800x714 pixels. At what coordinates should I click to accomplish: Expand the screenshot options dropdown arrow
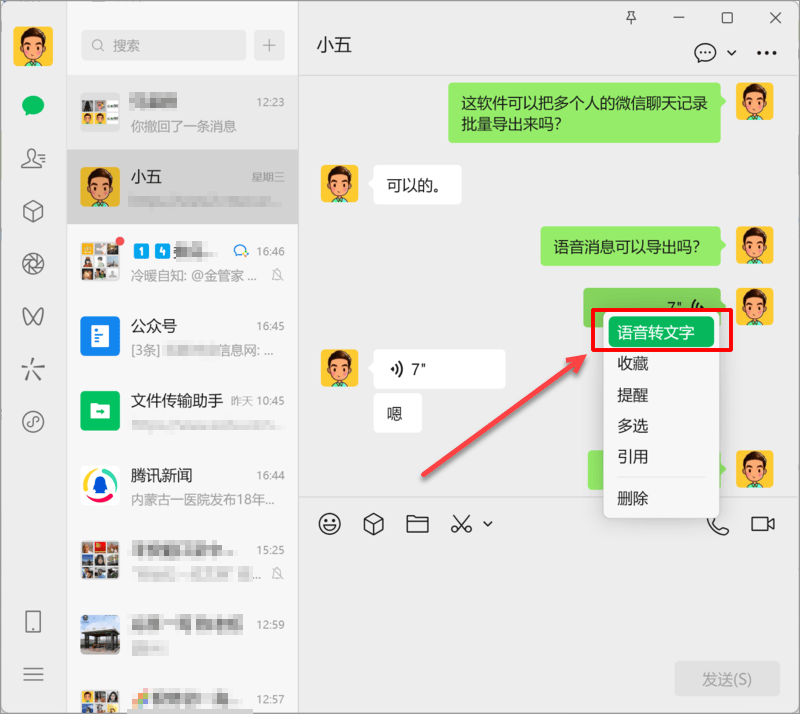(x=488, y=524)
